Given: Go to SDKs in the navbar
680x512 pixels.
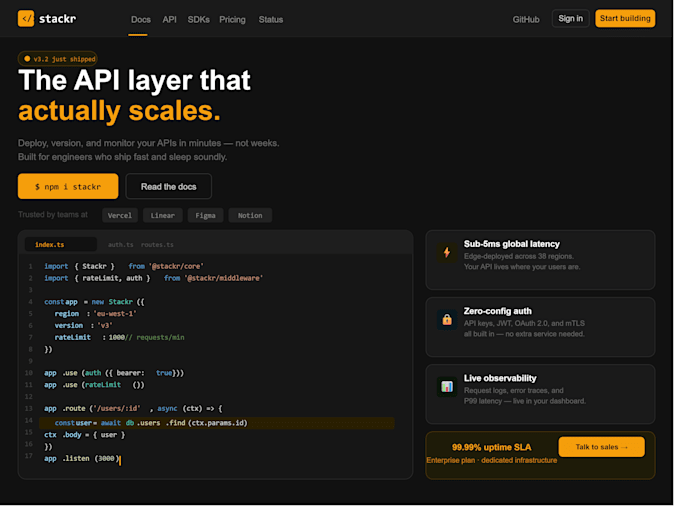Looking at the screenshot, I should (198, 20).
